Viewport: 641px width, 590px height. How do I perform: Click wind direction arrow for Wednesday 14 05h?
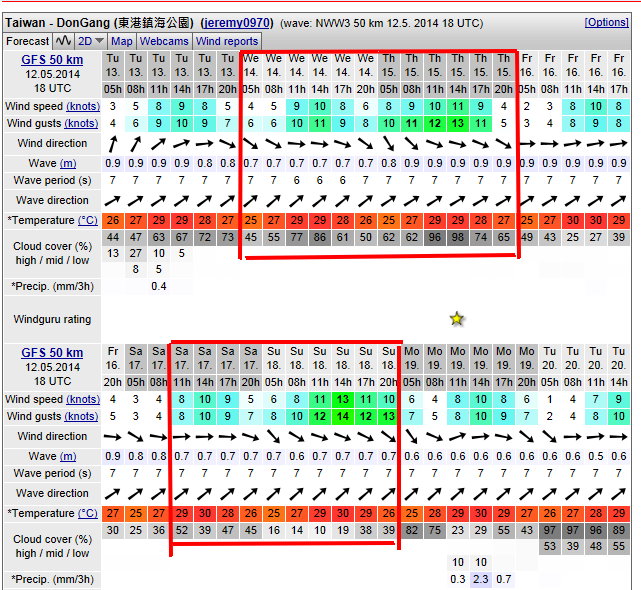[251, 144]
